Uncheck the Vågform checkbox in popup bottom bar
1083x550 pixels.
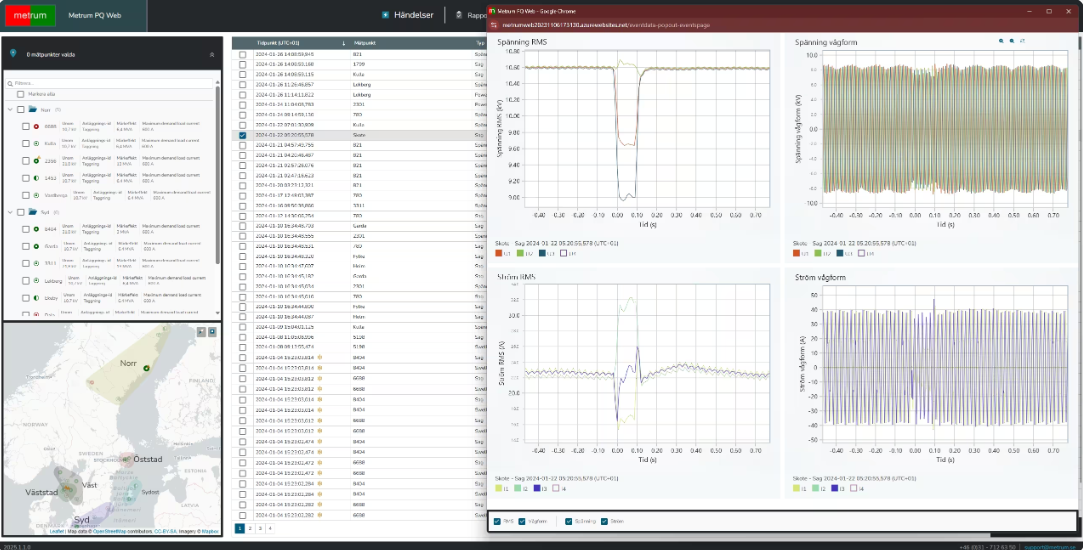522,522
